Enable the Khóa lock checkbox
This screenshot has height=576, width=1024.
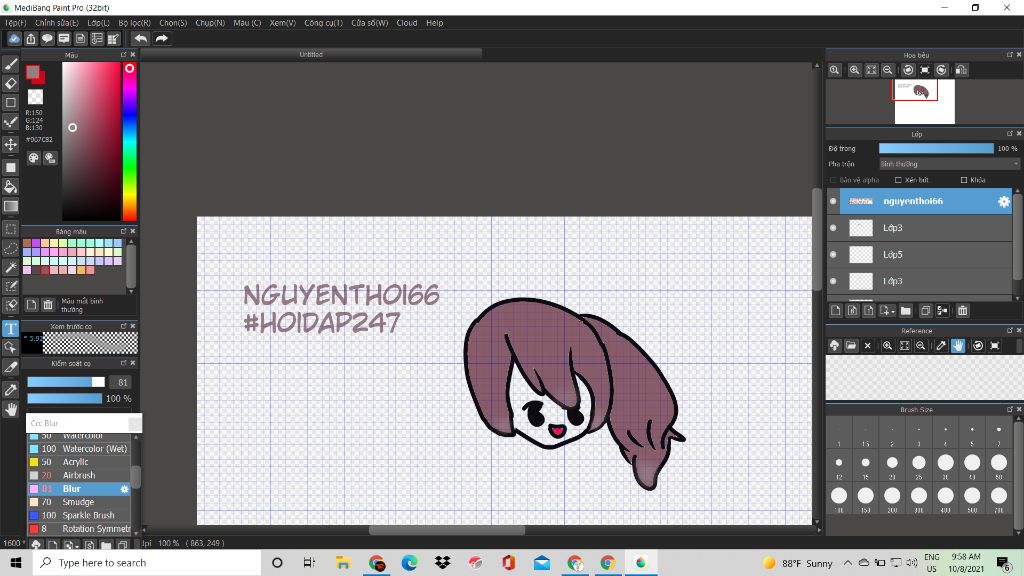(x=964, y=180)
